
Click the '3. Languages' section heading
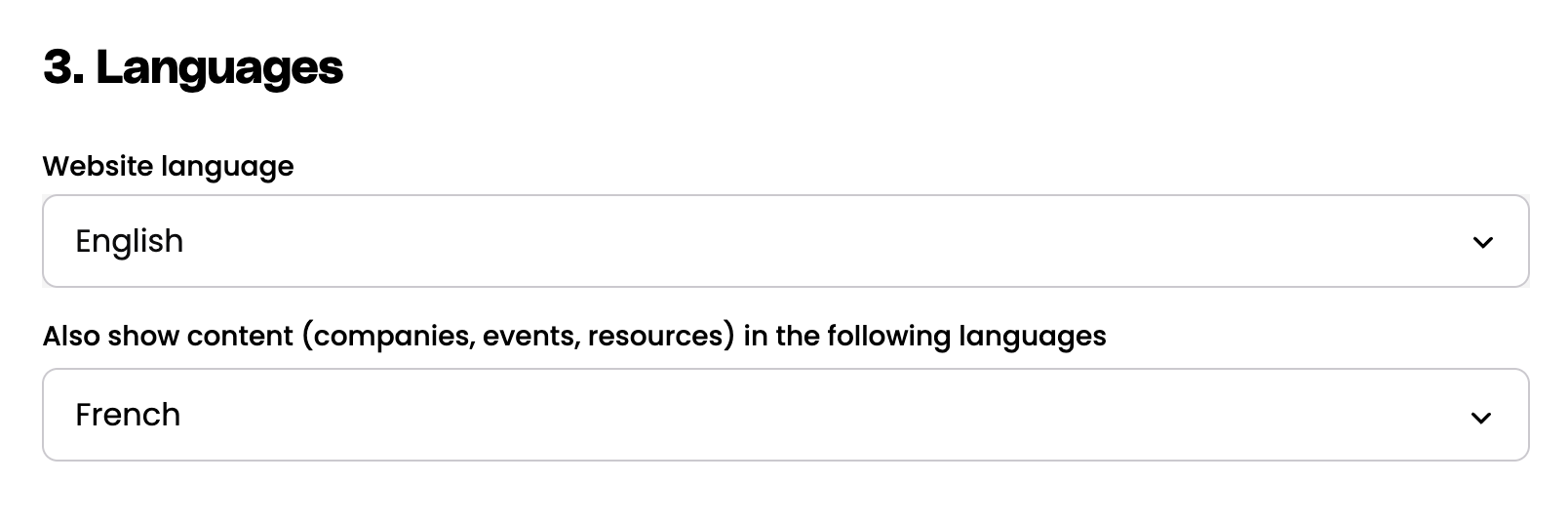click(193, 67)
